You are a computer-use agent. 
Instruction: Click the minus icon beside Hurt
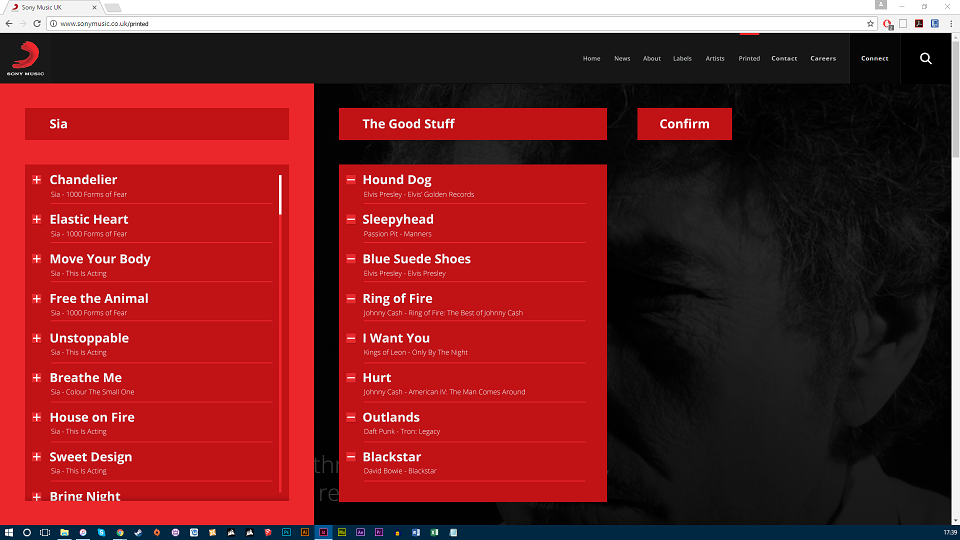pyautogui.click(x=351, y=378)
